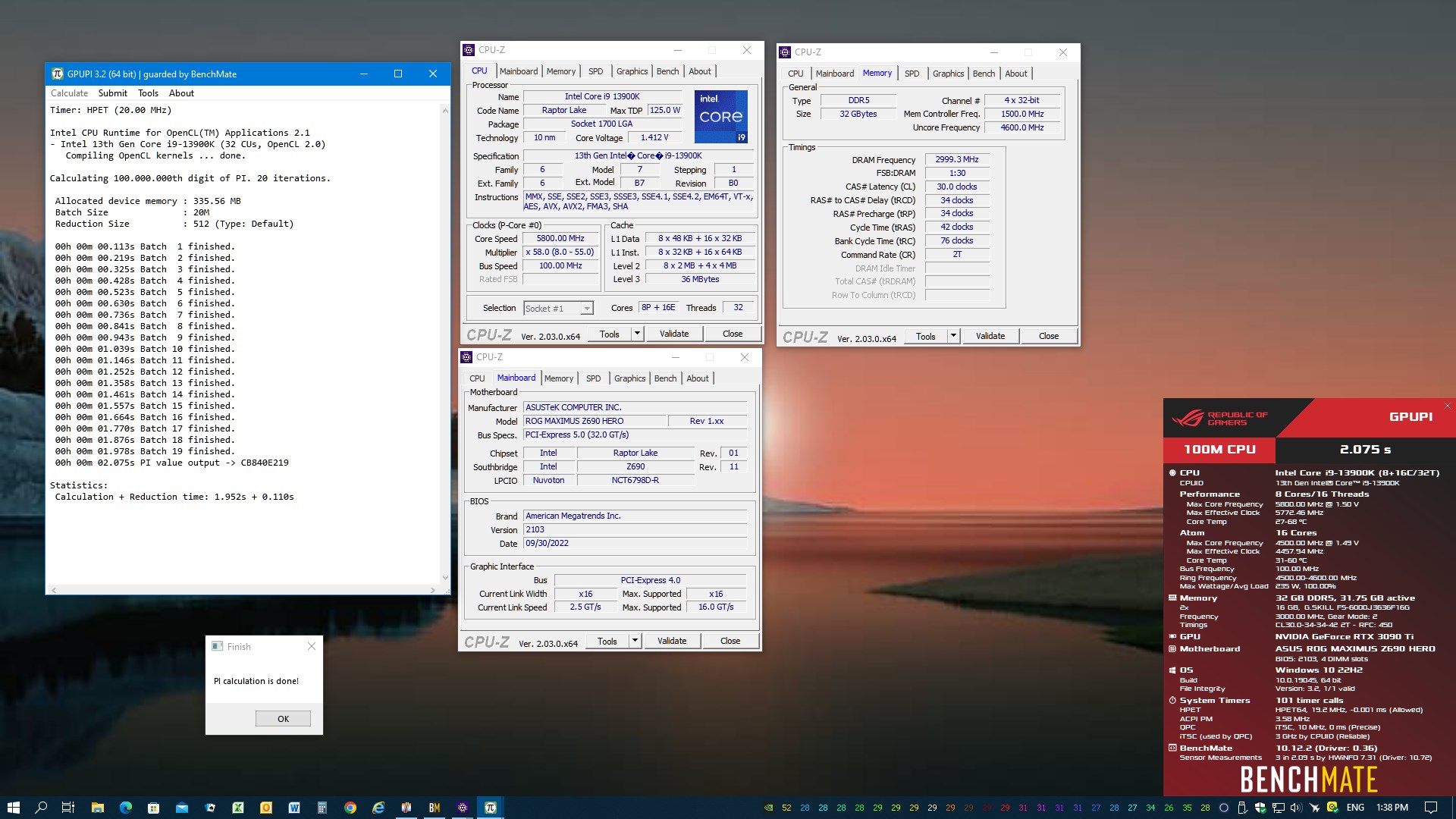Screen dimensions: 1456x819
Task: Open About menu in GPUPI
Action: tap(181, 93)
